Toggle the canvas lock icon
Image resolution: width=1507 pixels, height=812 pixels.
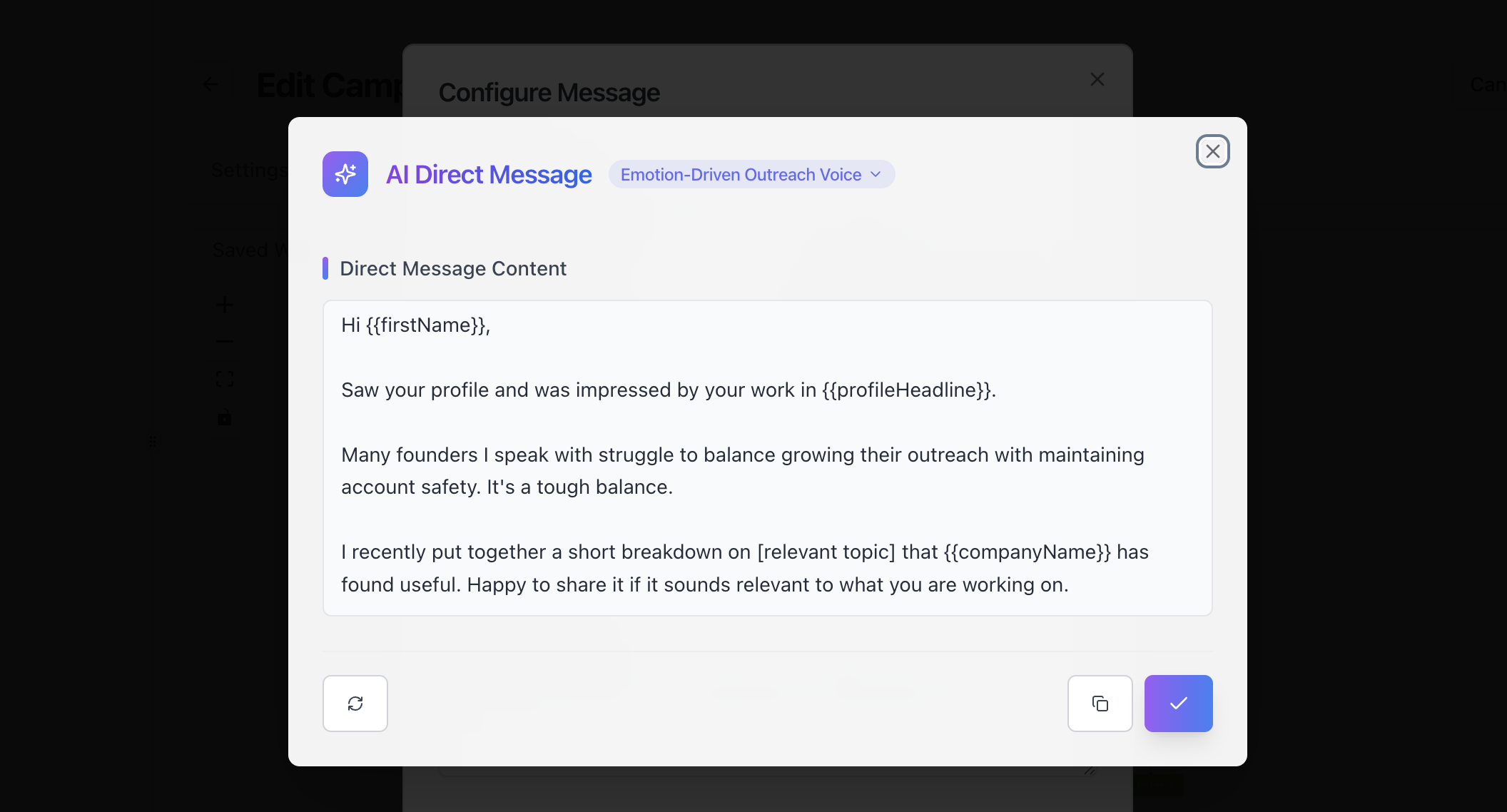point(225,417)
